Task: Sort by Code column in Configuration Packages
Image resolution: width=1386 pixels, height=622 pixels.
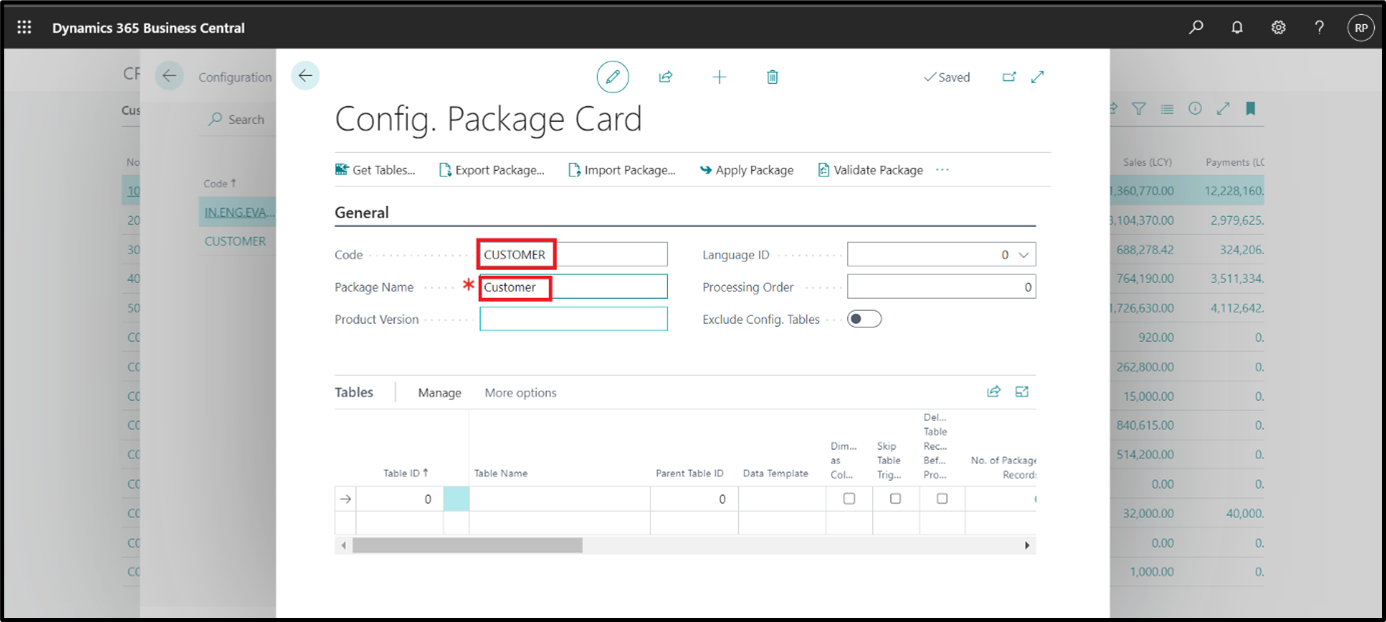Action: 220,184
